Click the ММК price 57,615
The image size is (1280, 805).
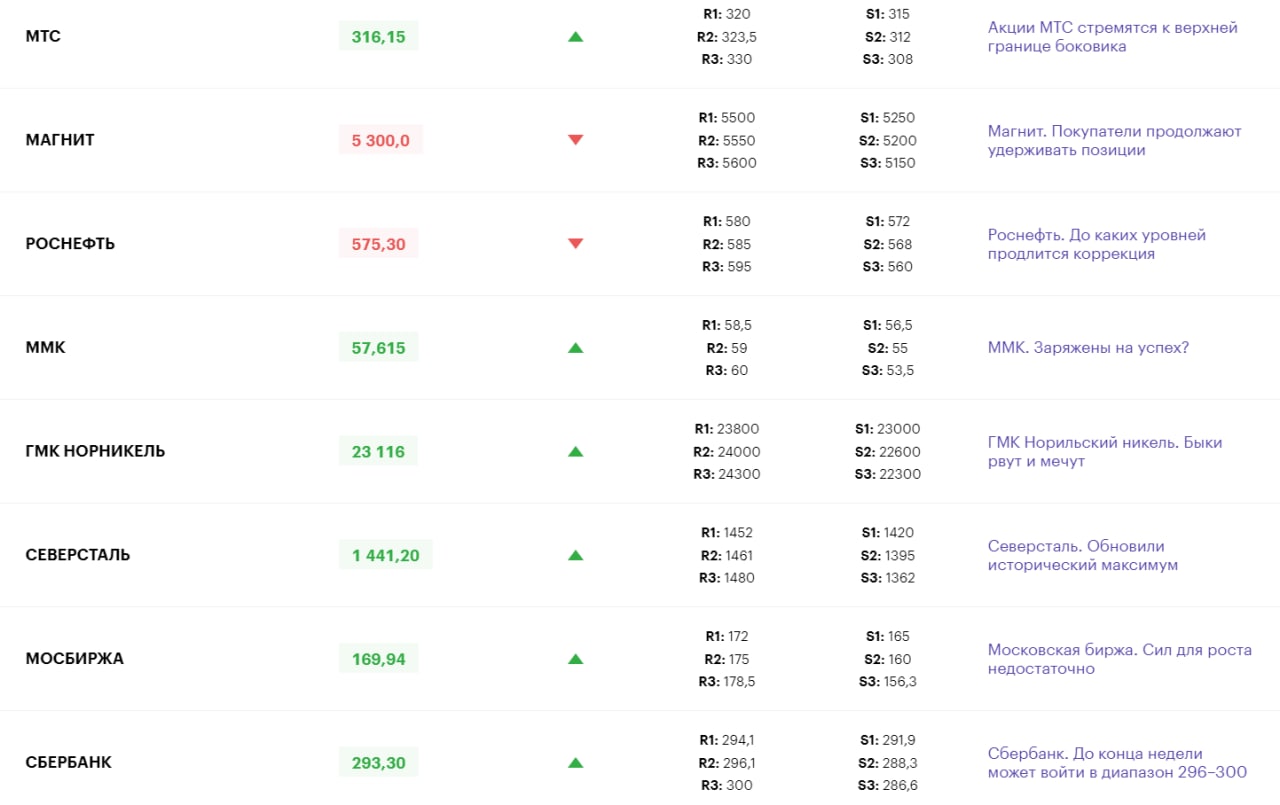(379, 347)
